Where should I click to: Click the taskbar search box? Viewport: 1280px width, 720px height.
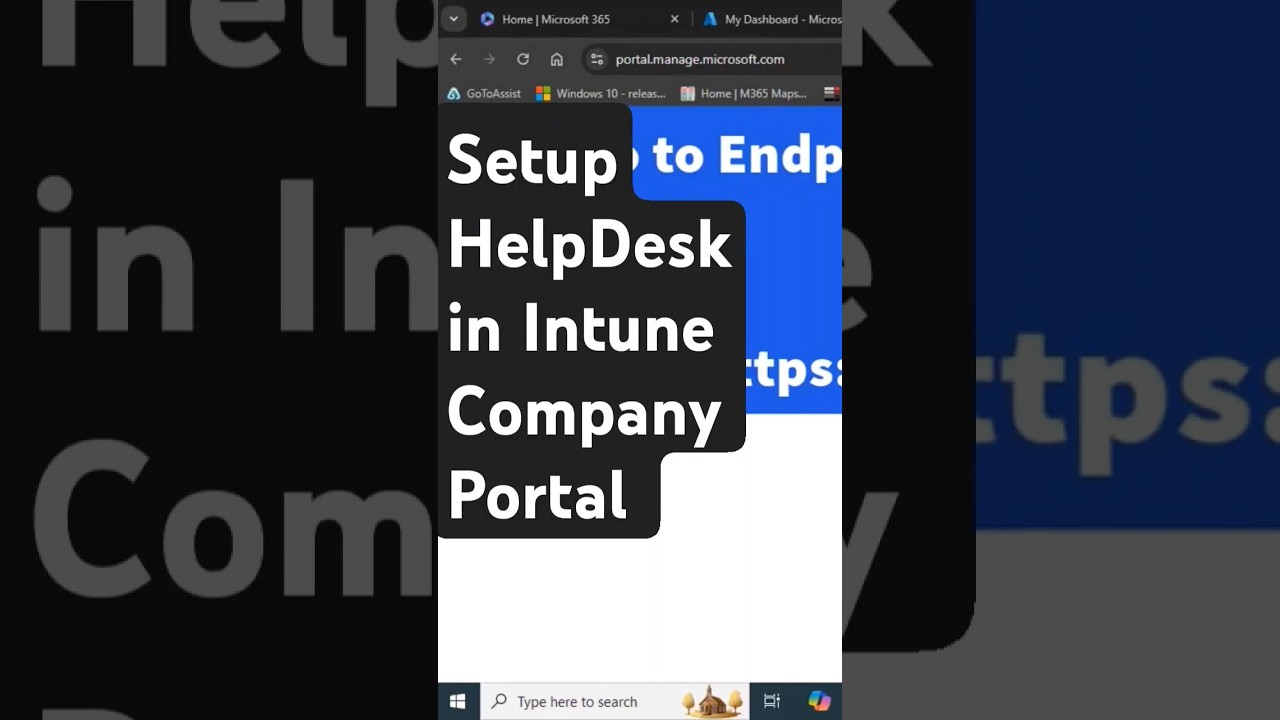point(616,702)
